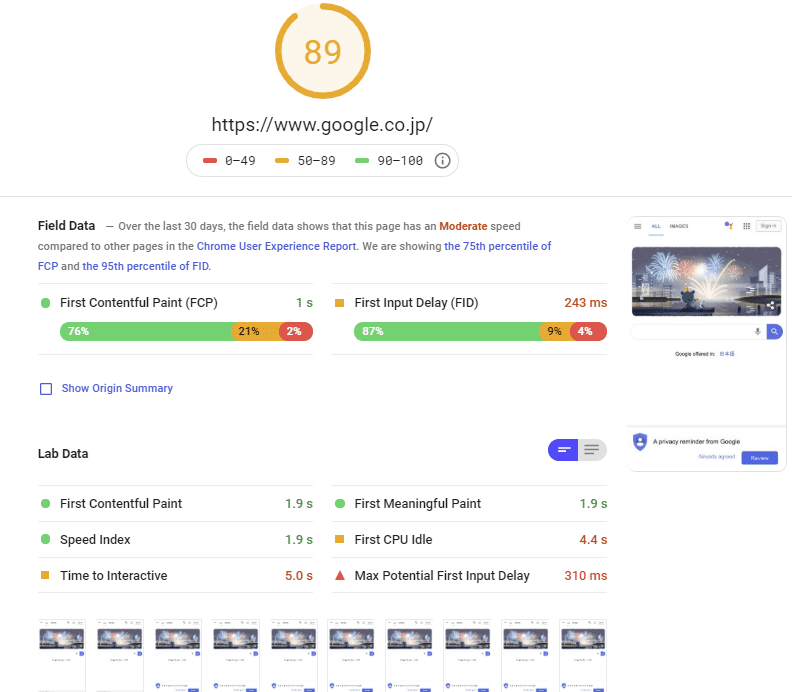Viewport: 792px width, 692px height.
Task: Expand the First Meaningful Paint metric row
Action: [470, 504]
